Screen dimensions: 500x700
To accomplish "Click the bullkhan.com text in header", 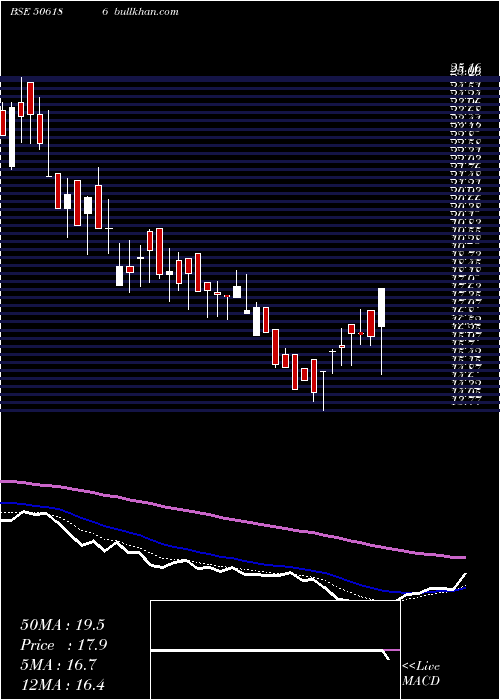I will pyautogui.click(x=146, y=12).
